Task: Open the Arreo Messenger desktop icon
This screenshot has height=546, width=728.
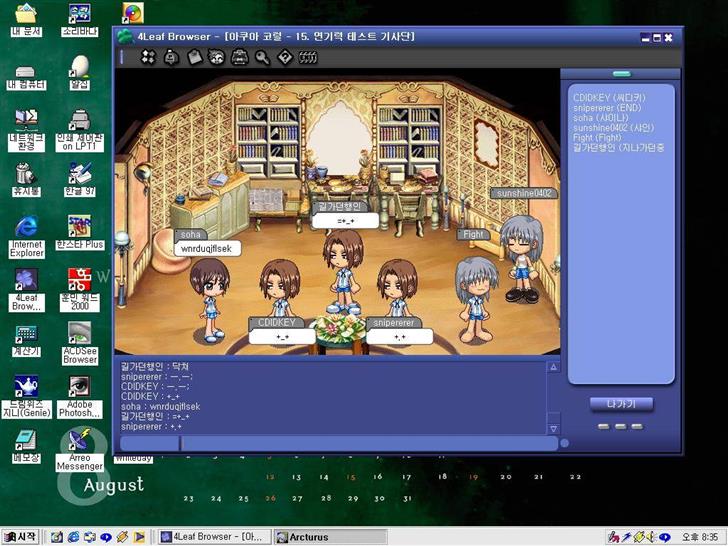Action: (79, 449)
